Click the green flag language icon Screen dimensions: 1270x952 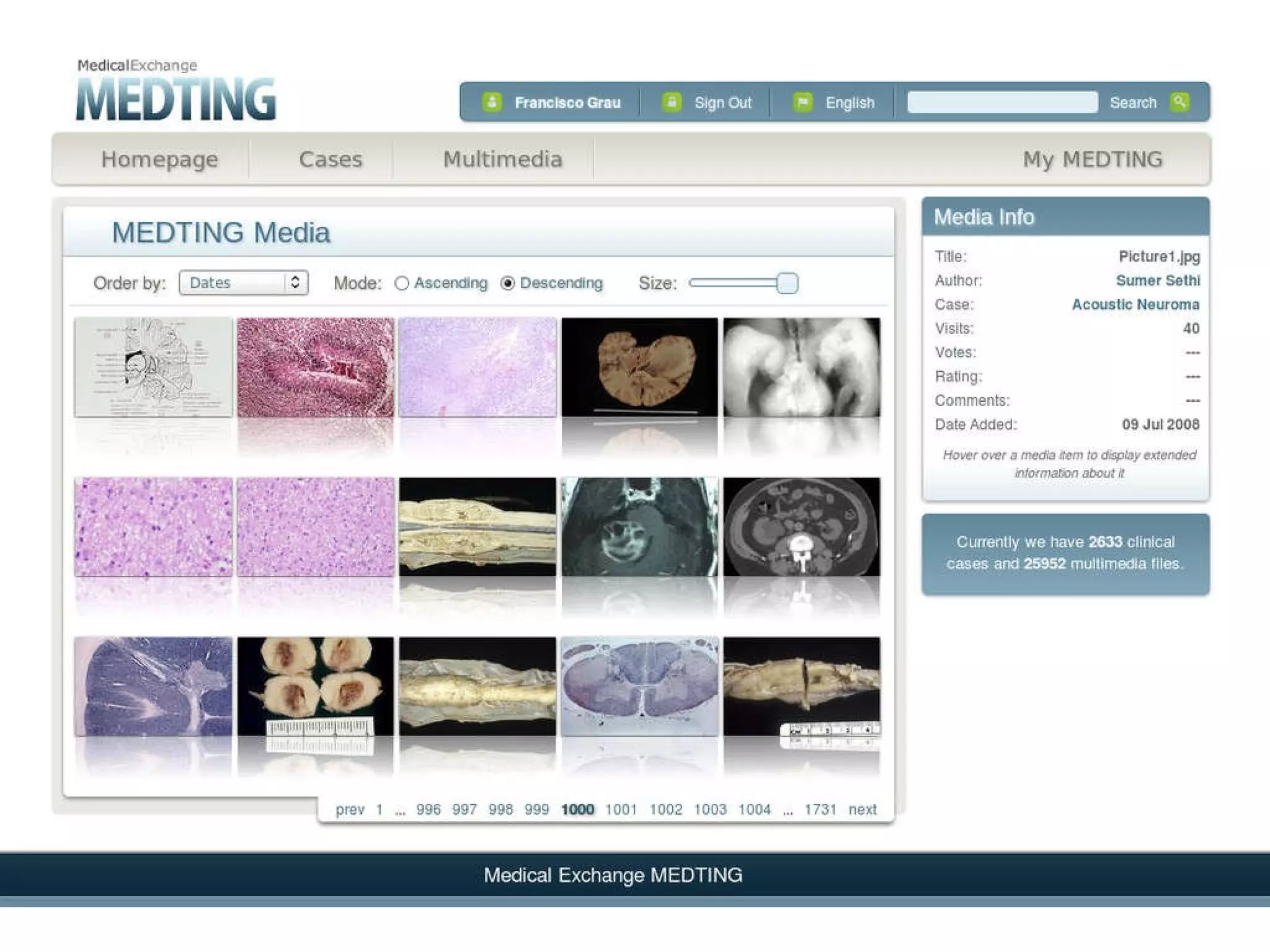(x=802, y=102)
